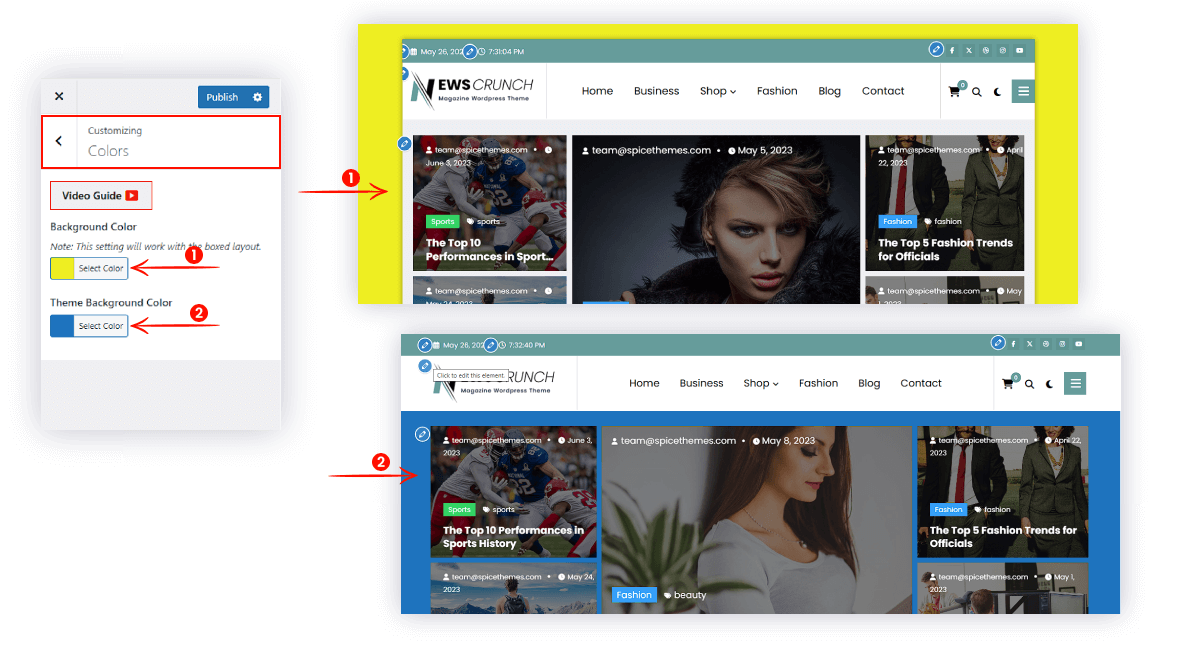Click X (Twitter) icon in blue preview top bar
The height and width of the screenshot is (645, 1193).
(x=1029, y=344)
